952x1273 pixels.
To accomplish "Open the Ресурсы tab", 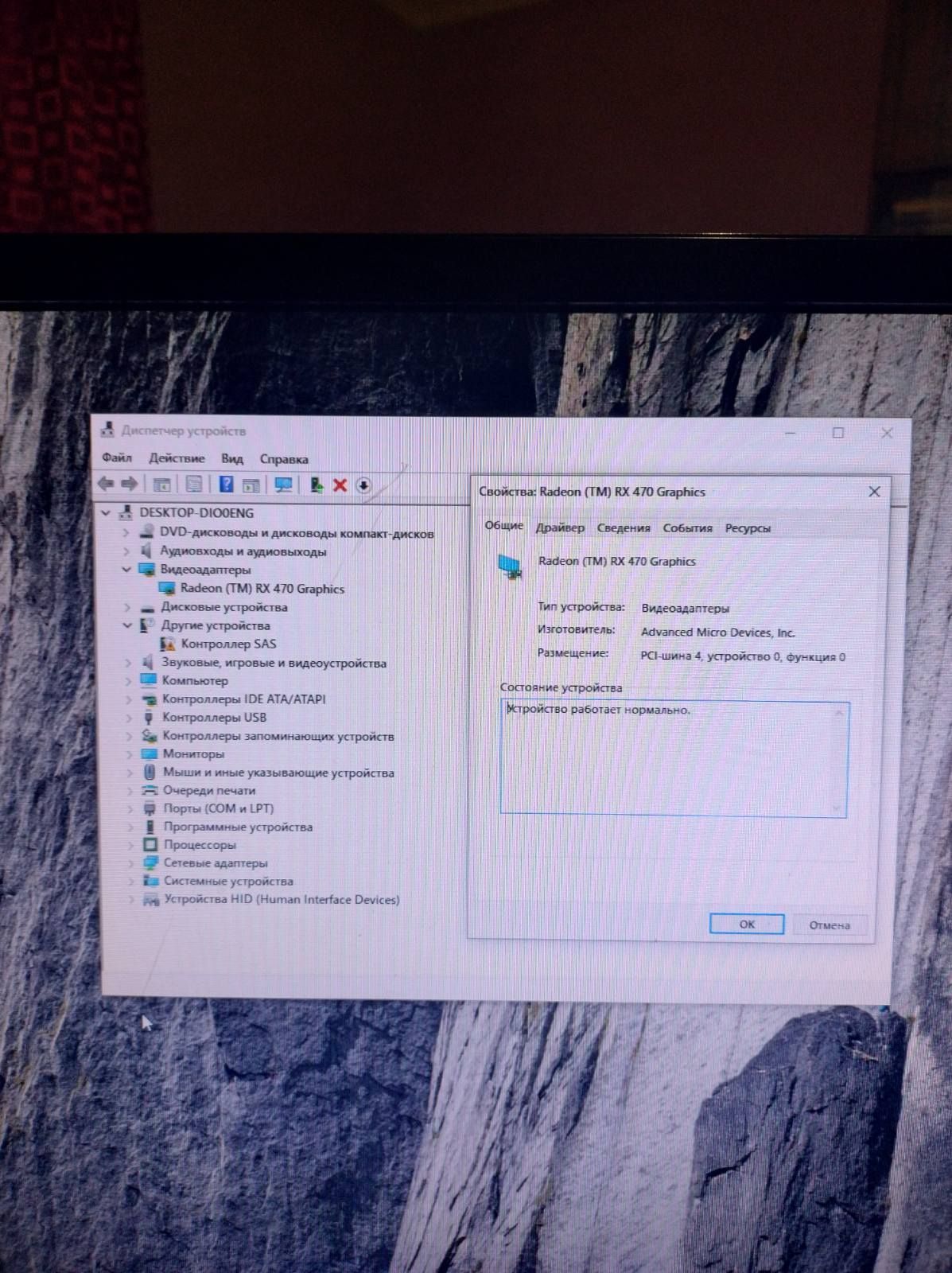I will 748,527.
